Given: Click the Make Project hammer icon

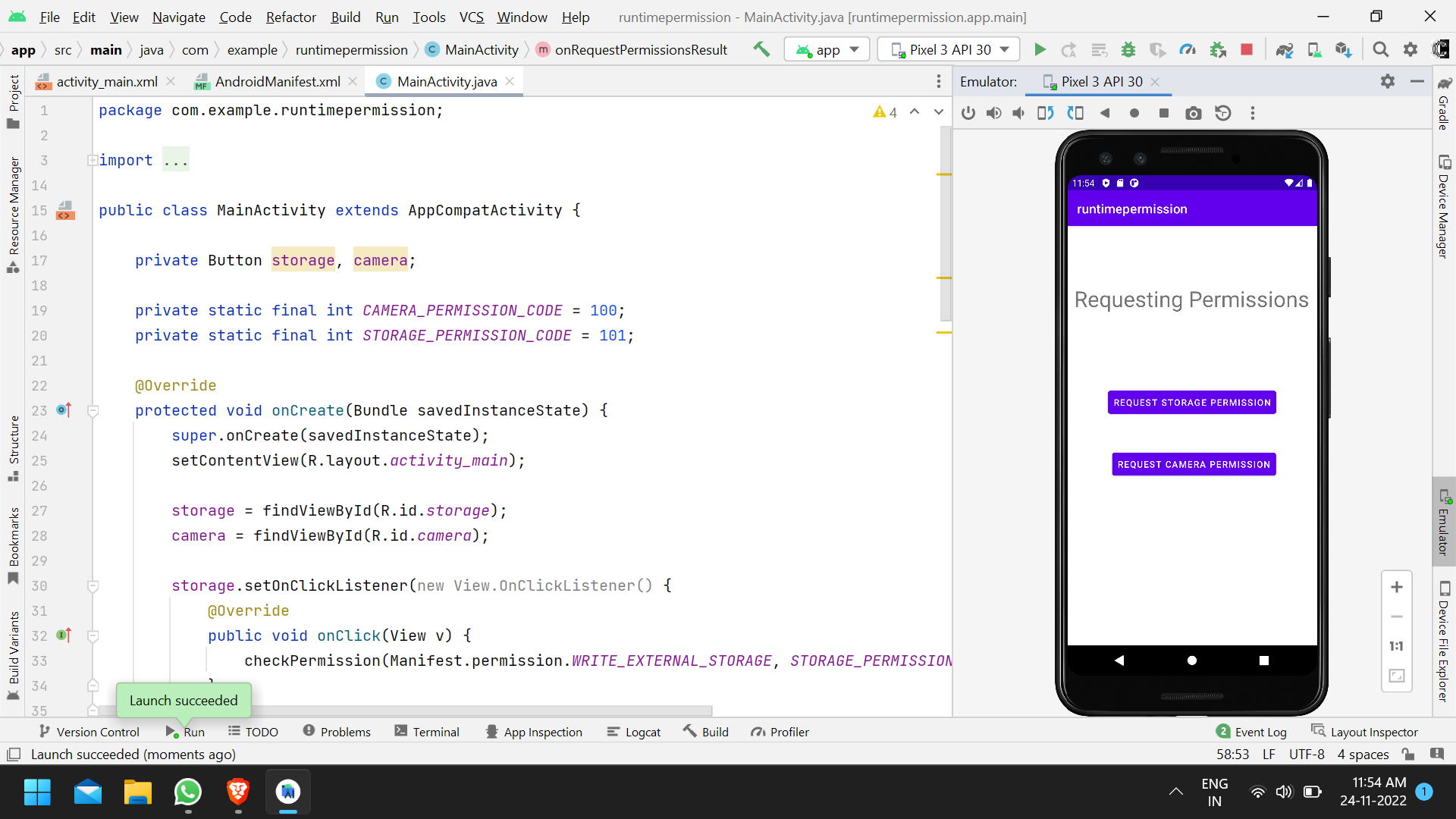Looking at the screenshot, I should point(761,50).
